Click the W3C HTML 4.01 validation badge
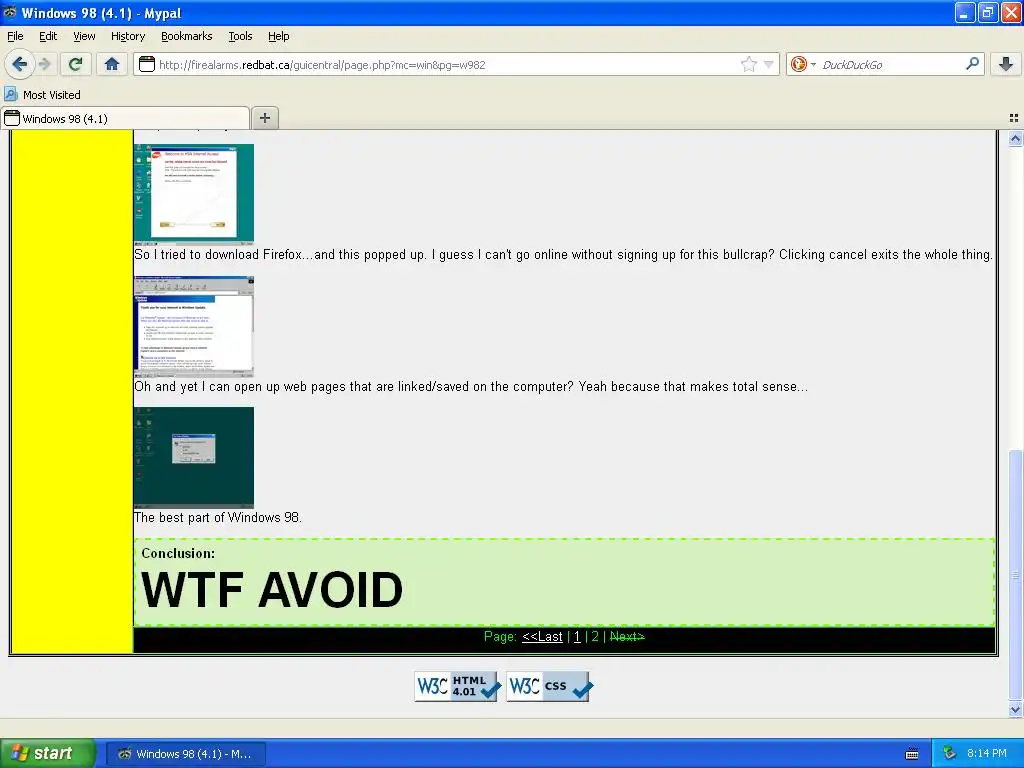1024x768 pixels. [456, 686]
